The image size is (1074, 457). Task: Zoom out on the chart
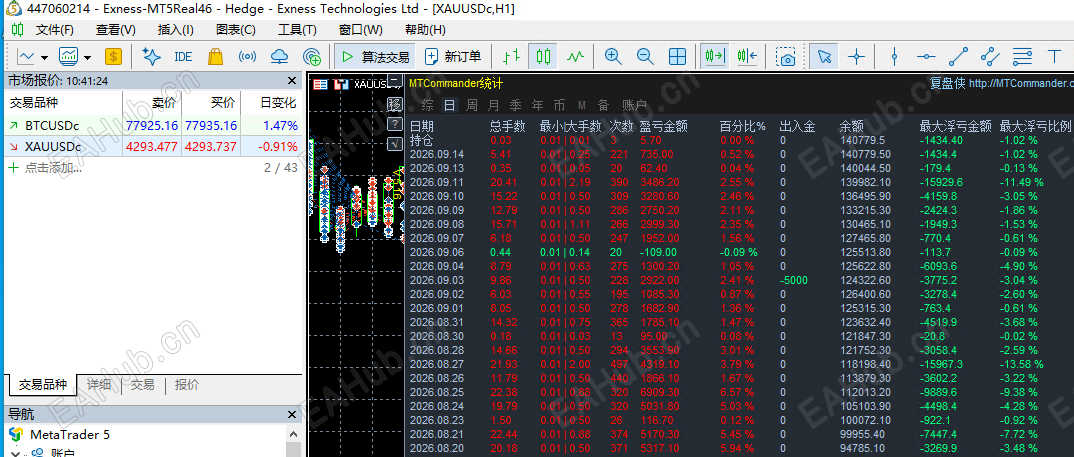point(645,57)
